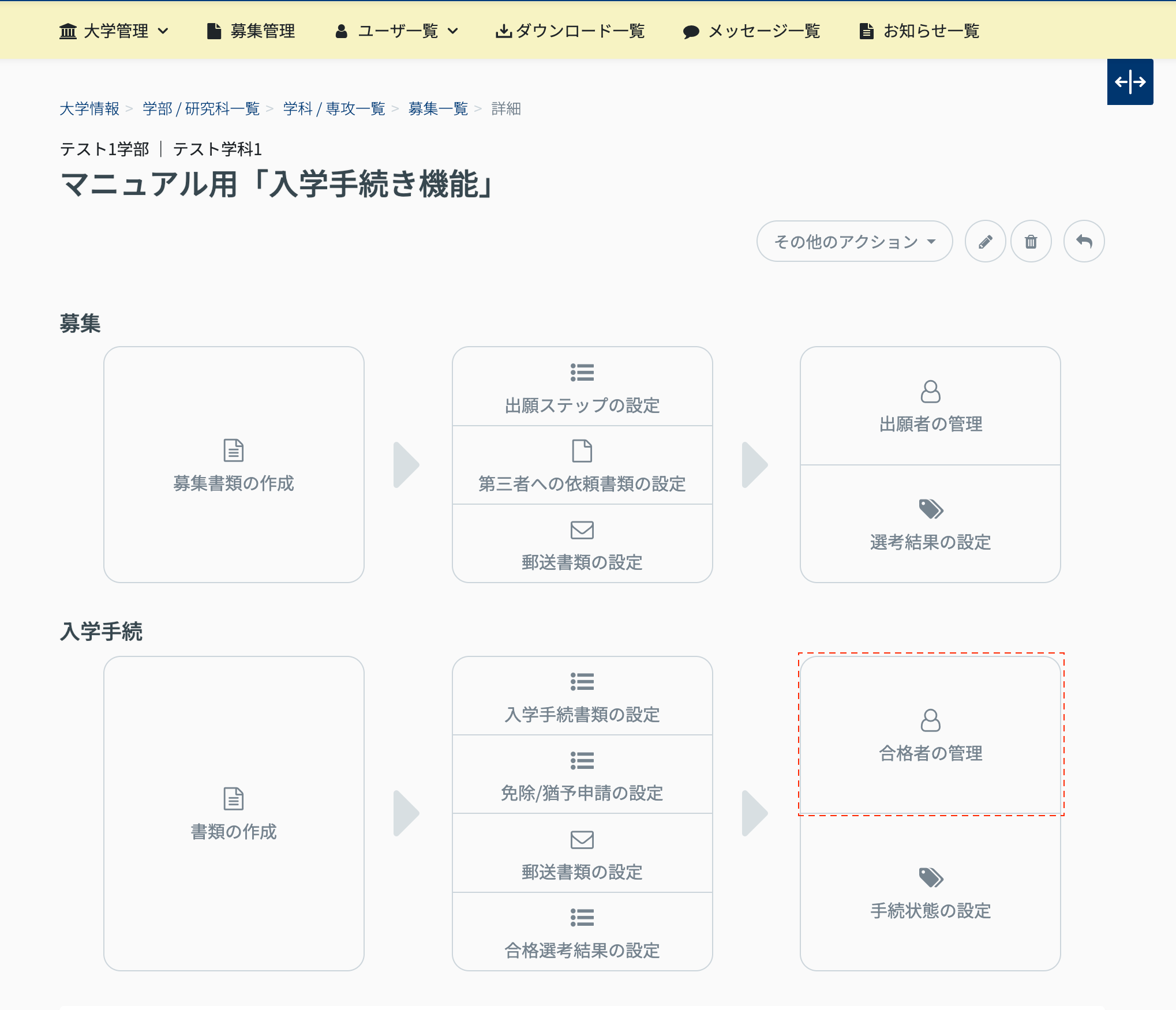Click the pencil edit icon button
This screenshot has width=1176, height=1010.
click(x=985, y=242)
